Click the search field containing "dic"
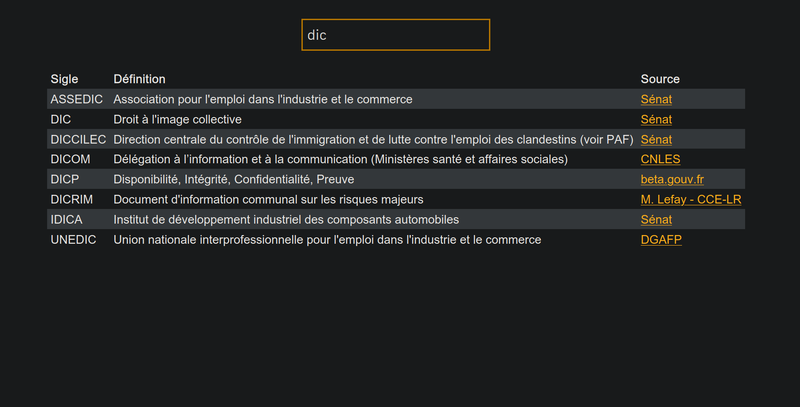The height and width of the screenshot is (407, 800). coord(395,34)
